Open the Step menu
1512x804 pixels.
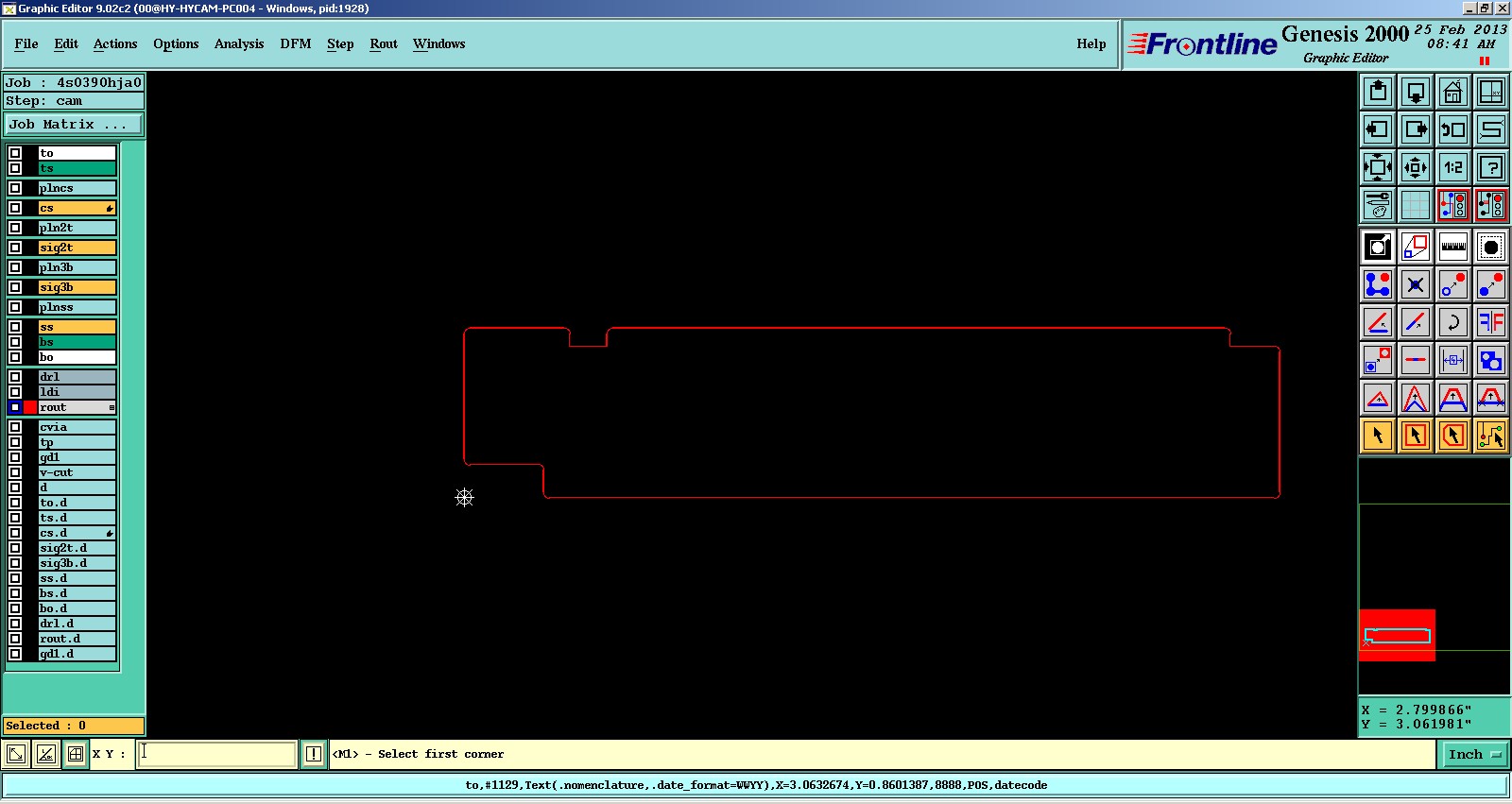tap(340, 44)
